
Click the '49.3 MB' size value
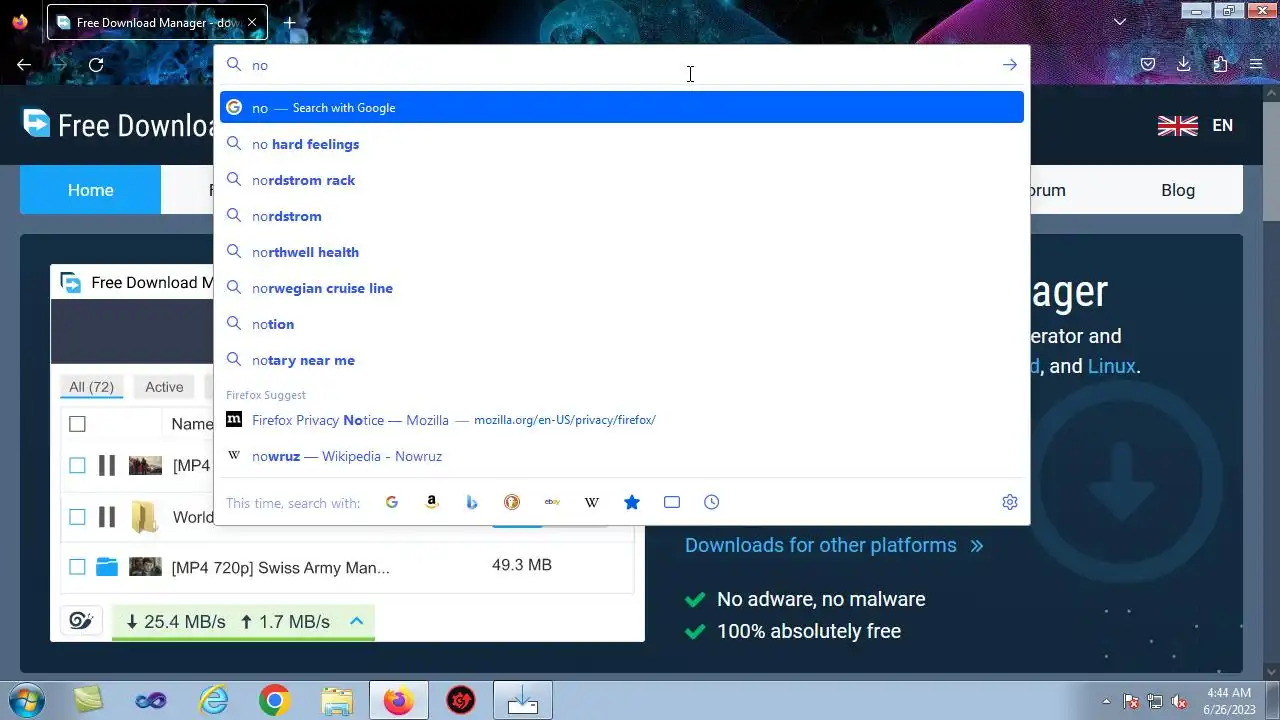(522, 565)
